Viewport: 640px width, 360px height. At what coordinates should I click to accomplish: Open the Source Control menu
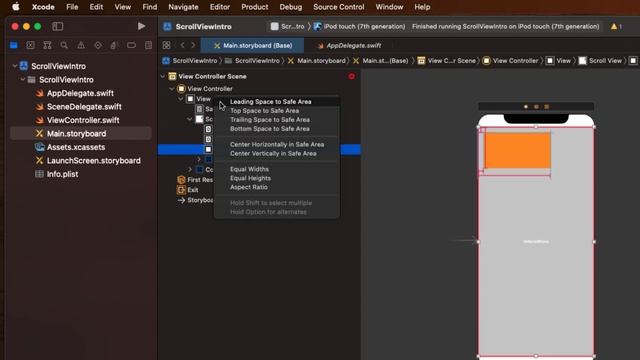pos(339,7)
